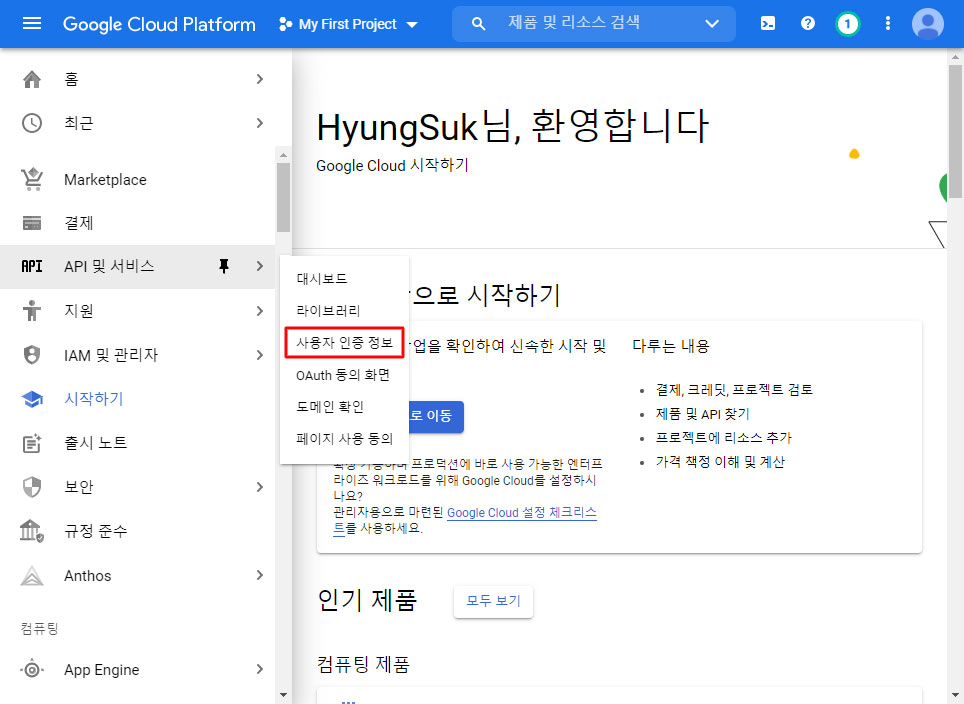Click the graduation cap getting started icon
The width and height of the screenshot is (964, 704).
[x=32, y=399]
